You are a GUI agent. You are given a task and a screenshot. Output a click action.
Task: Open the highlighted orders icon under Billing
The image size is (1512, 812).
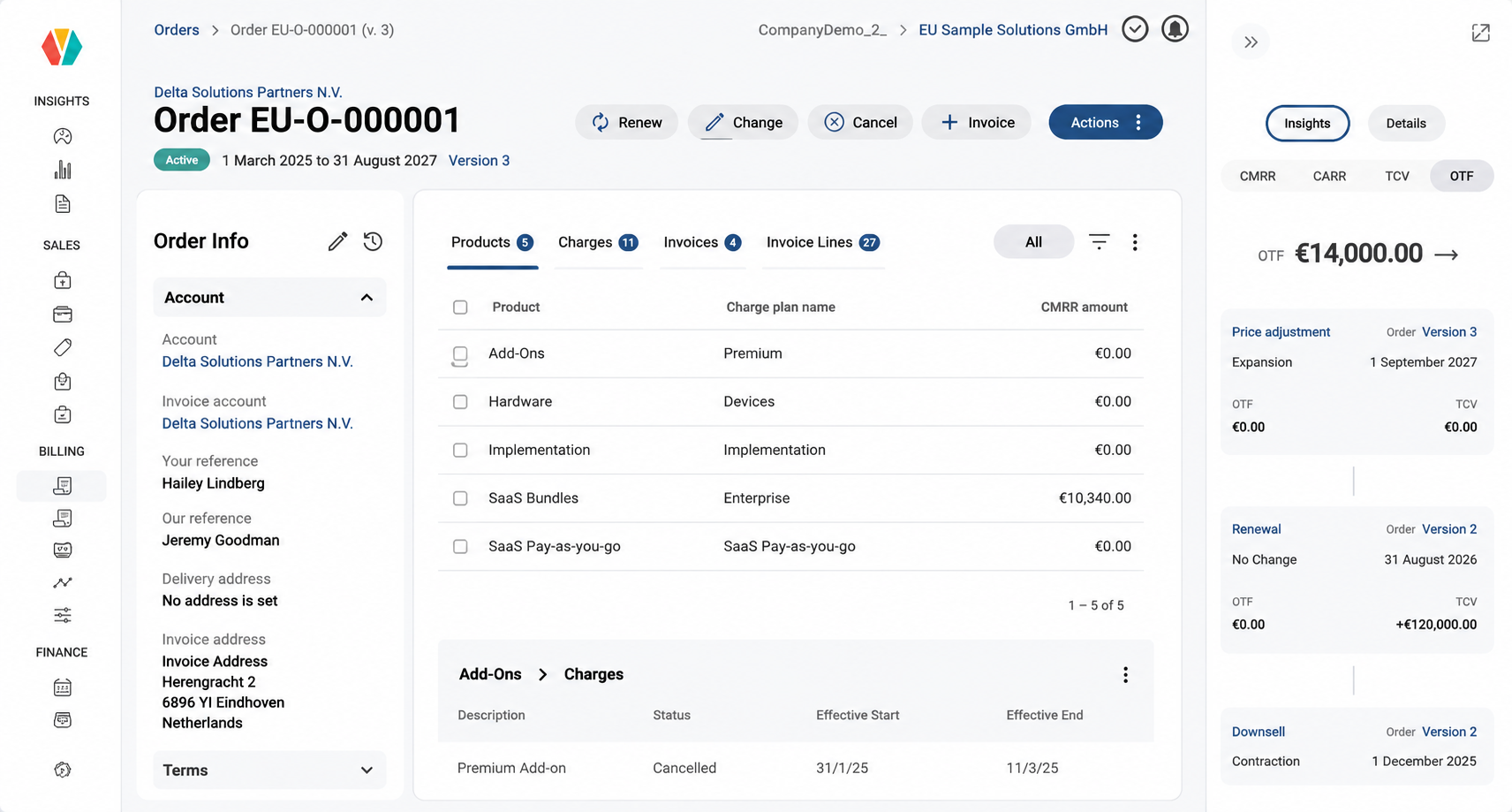tap(62, 486)
